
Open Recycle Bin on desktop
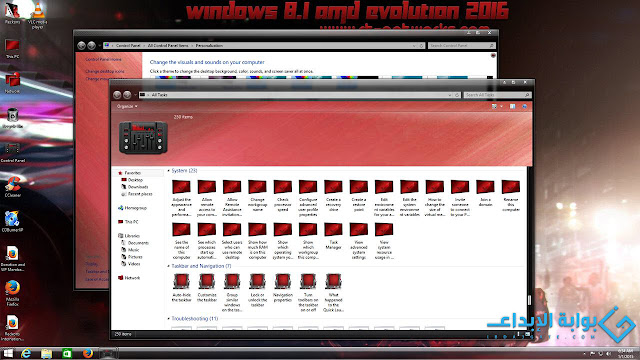[x=13, y=118]
